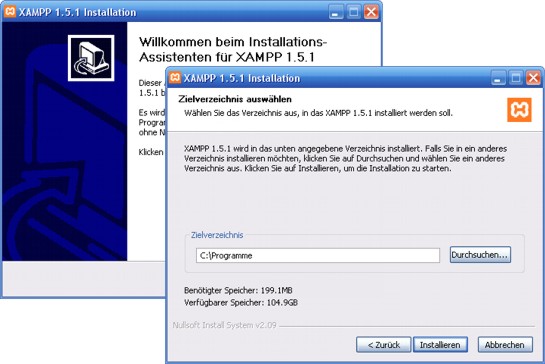Maximize the background welcome window
Viewport: 545px width, 364px height.
pyautogui.click(x=353, y=12)
